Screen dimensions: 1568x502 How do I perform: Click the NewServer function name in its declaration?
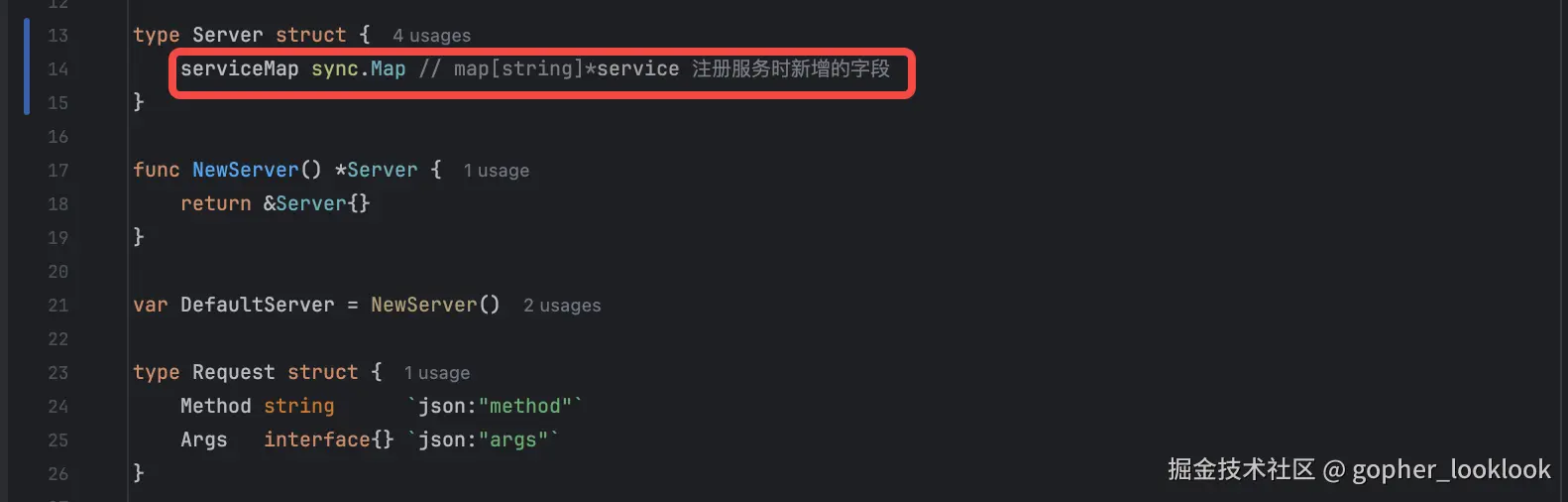pos(245,170)
